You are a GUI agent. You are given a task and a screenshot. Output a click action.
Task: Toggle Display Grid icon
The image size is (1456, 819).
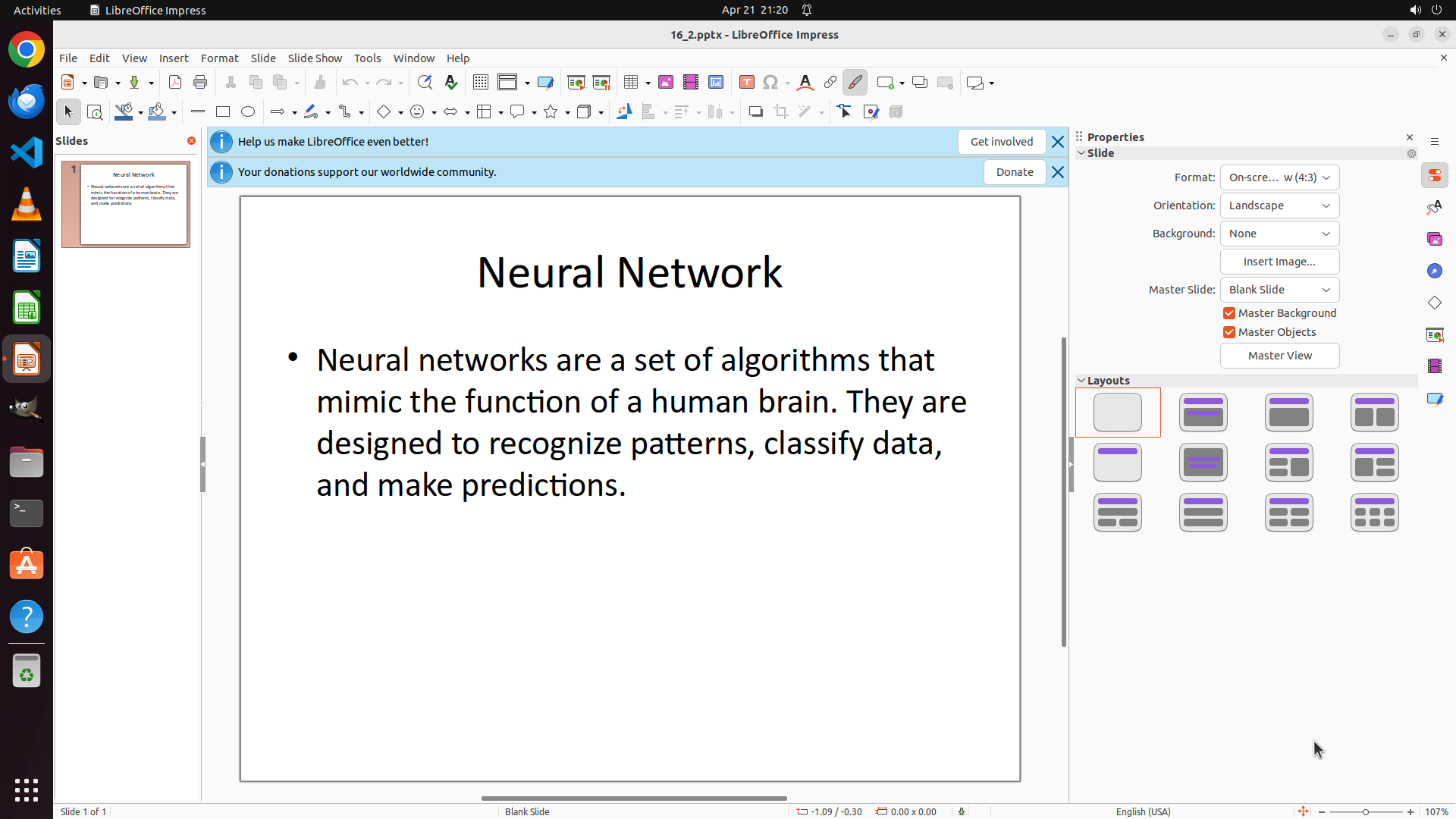tap(480, 83)
